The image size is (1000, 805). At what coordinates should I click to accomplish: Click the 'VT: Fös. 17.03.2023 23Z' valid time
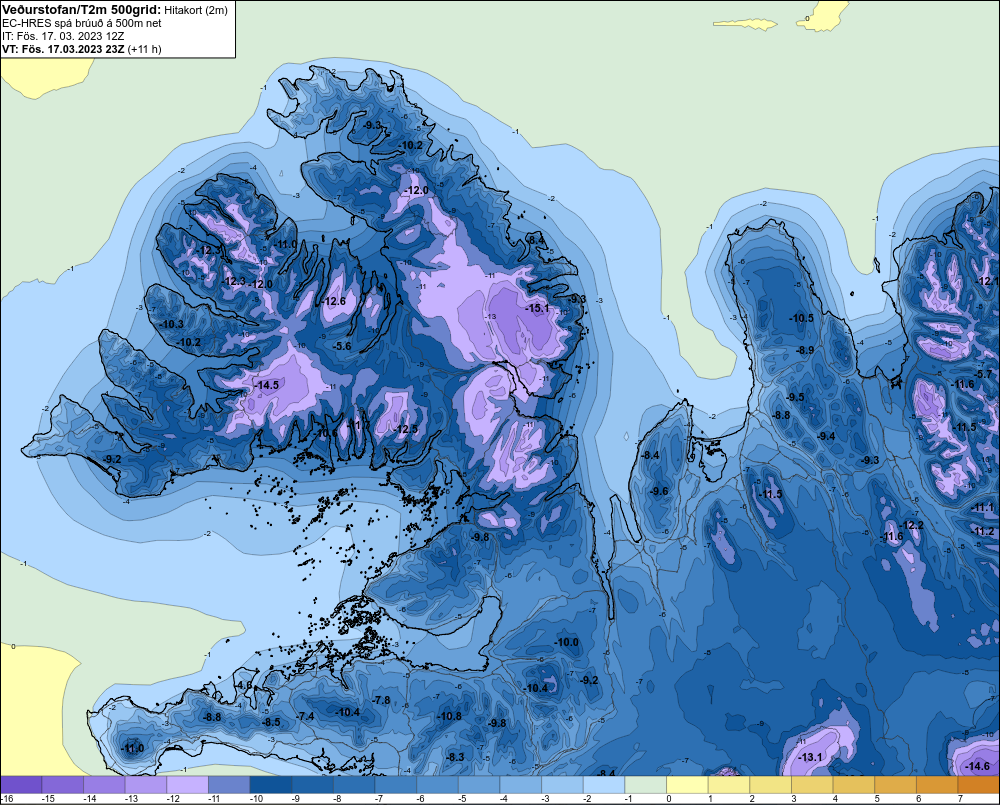(x=63, y=49)
